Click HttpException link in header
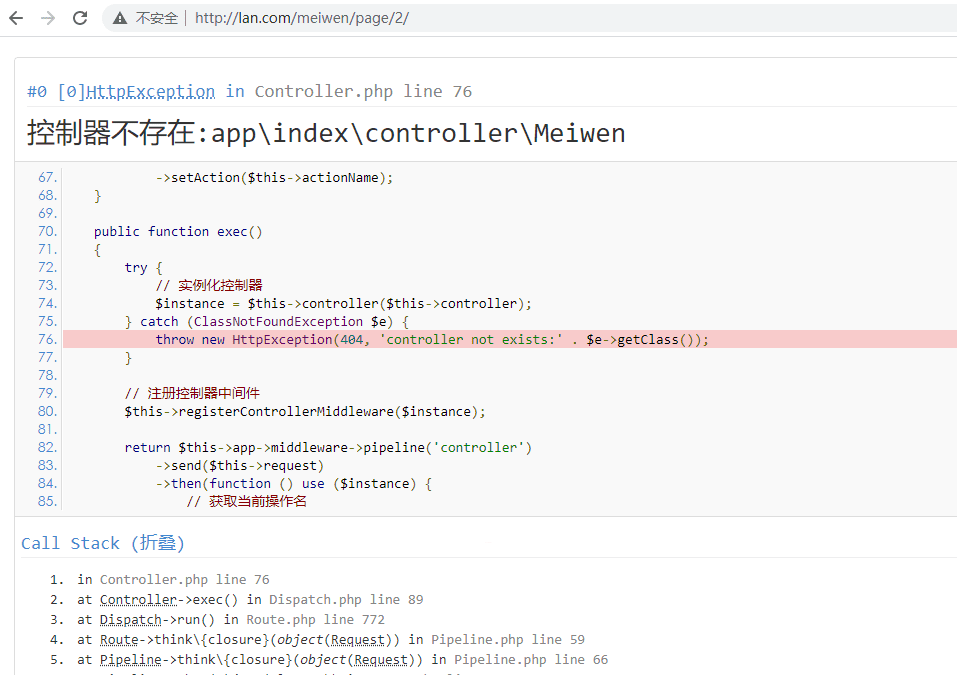Image resolution: width=957 pixels, height=675 pixels. [x=150, y=92]
